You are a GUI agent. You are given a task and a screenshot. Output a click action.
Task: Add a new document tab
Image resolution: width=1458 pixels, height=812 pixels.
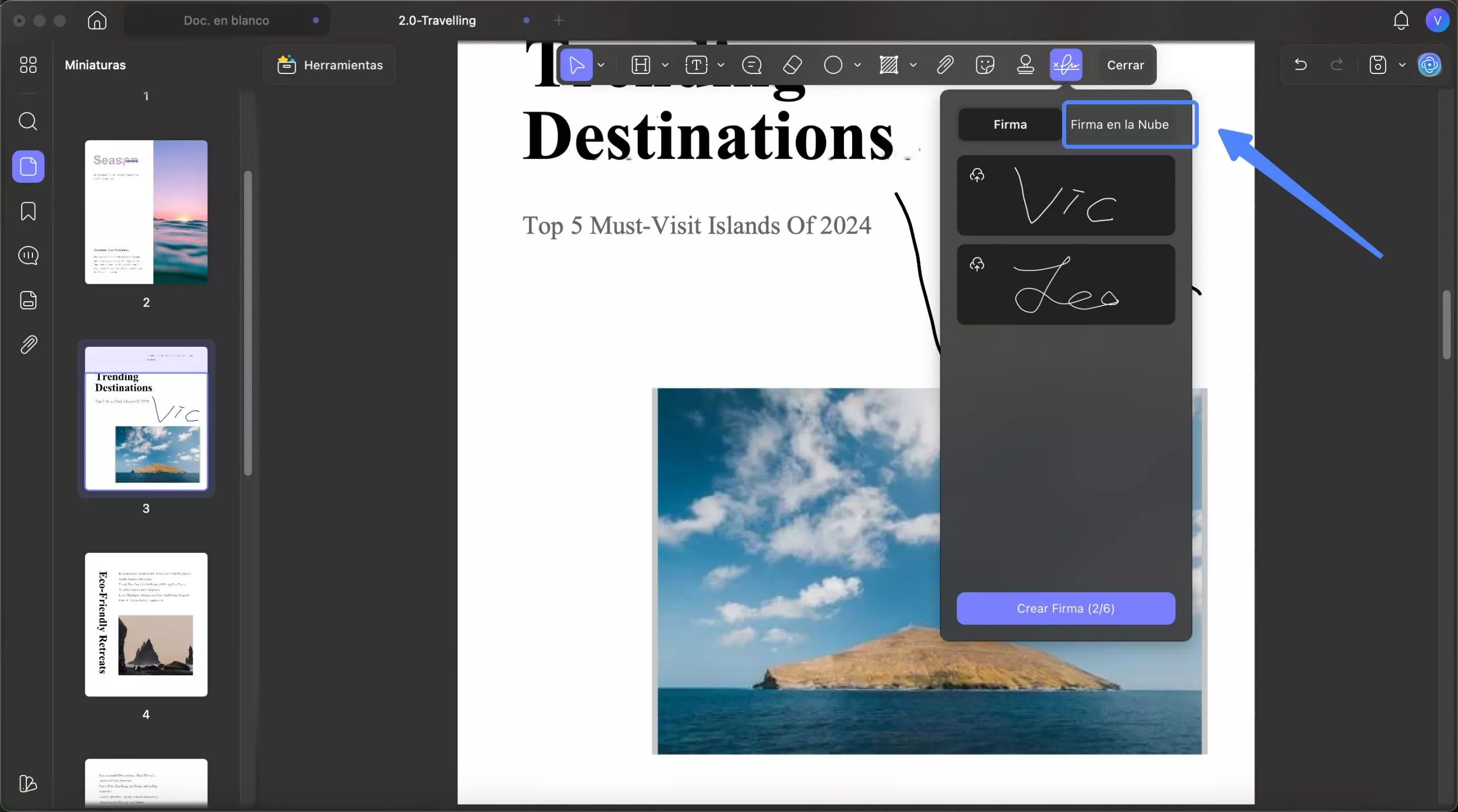pos(559,20)
